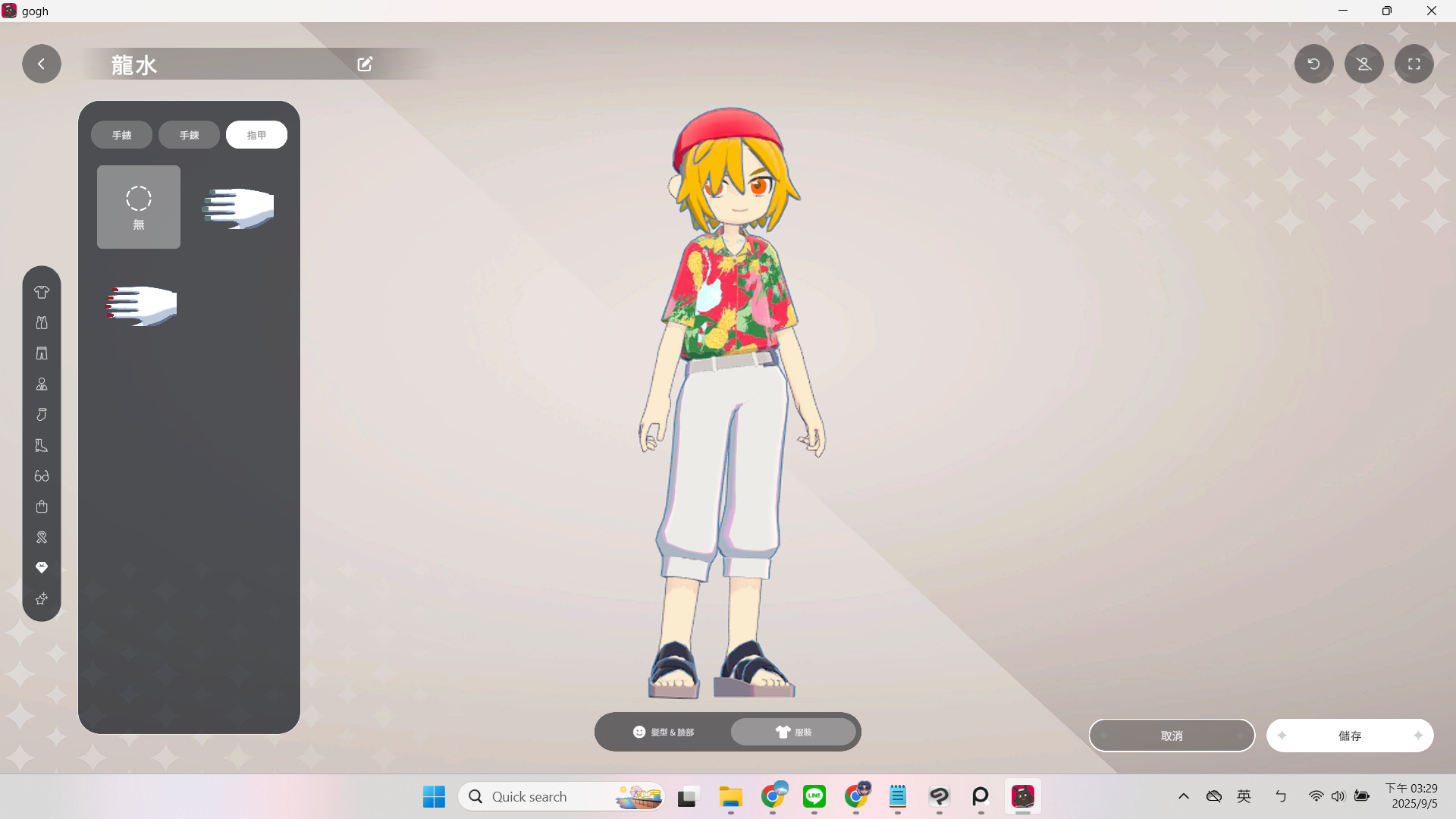This screenshot has width=1456, height=819.
Task: Open the sparkle star effects category icon
Action: (x=42, y=599)
